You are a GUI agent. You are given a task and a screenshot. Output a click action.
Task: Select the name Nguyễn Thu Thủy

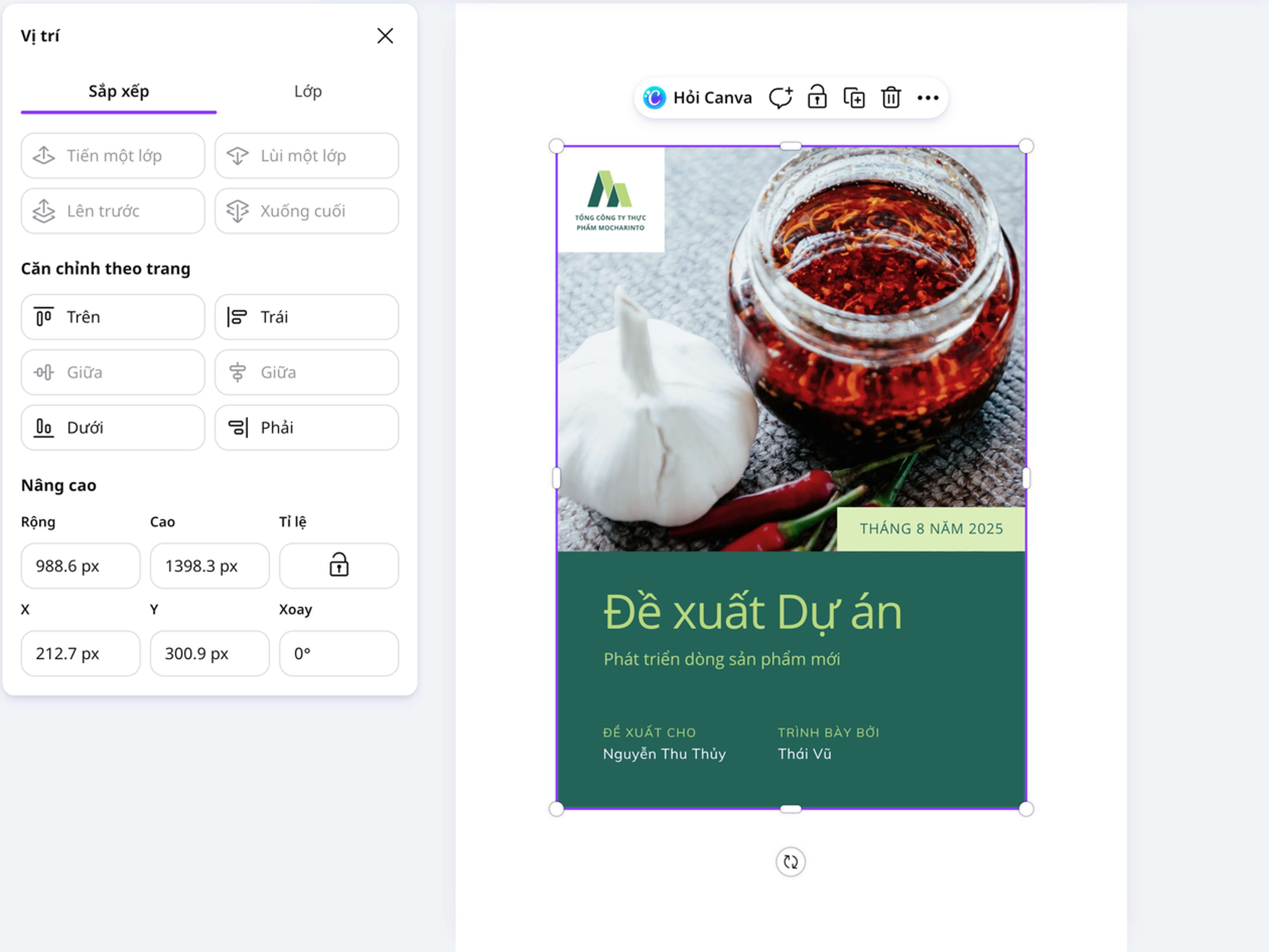[x=664, y=754]
